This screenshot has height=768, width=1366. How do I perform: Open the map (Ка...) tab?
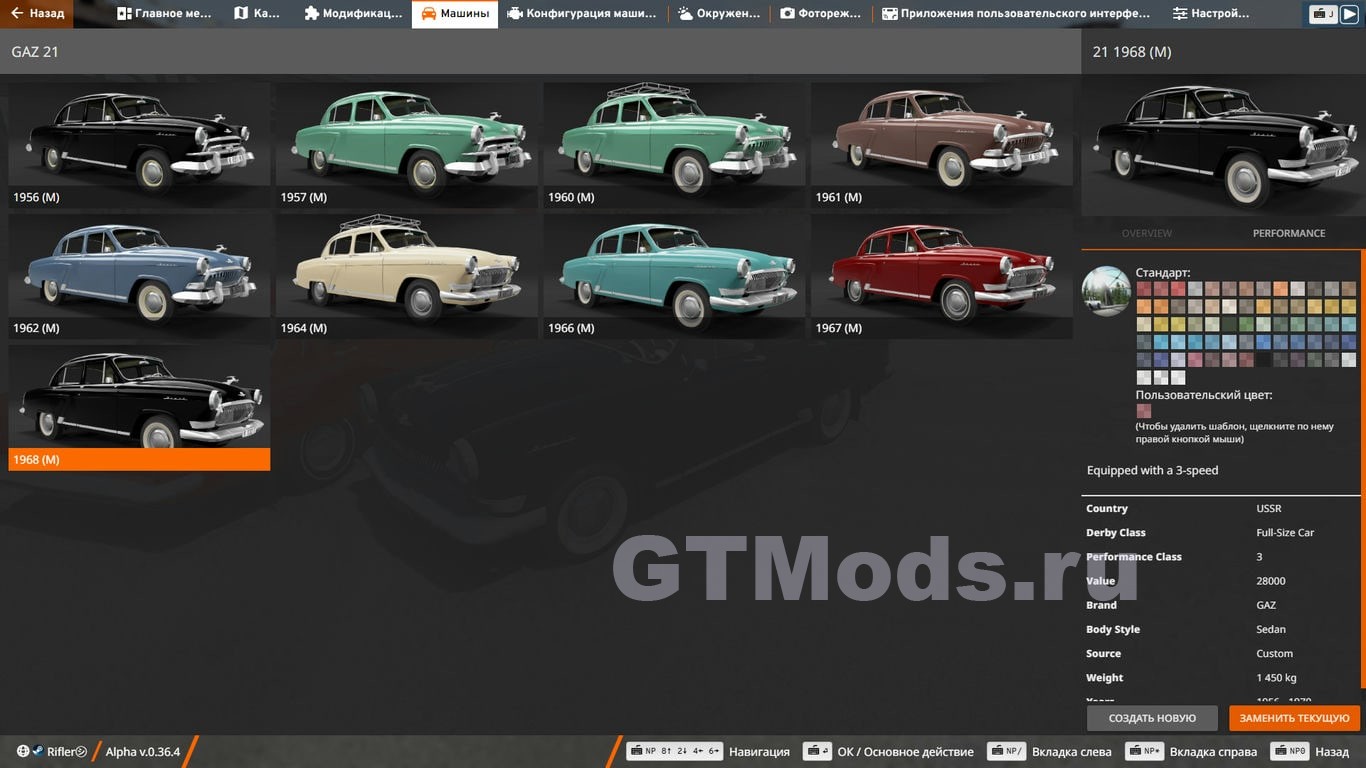(258, 14)
